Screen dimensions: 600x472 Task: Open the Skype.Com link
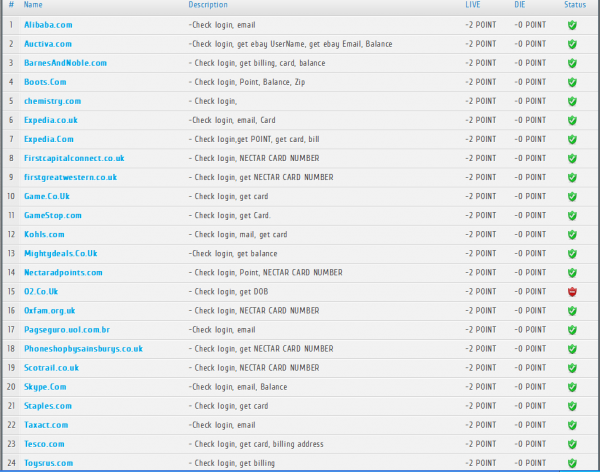coord(45,387)
